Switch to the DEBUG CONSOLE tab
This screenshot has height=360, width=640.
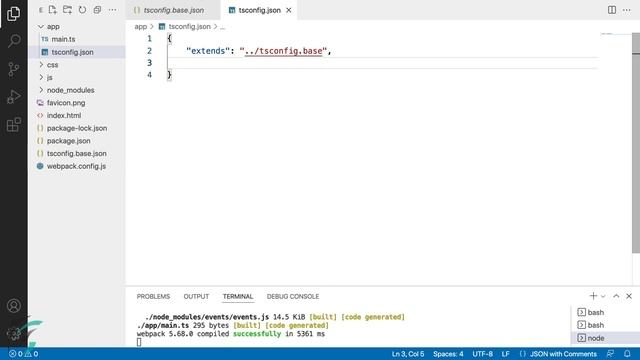(x=293, y=296)
